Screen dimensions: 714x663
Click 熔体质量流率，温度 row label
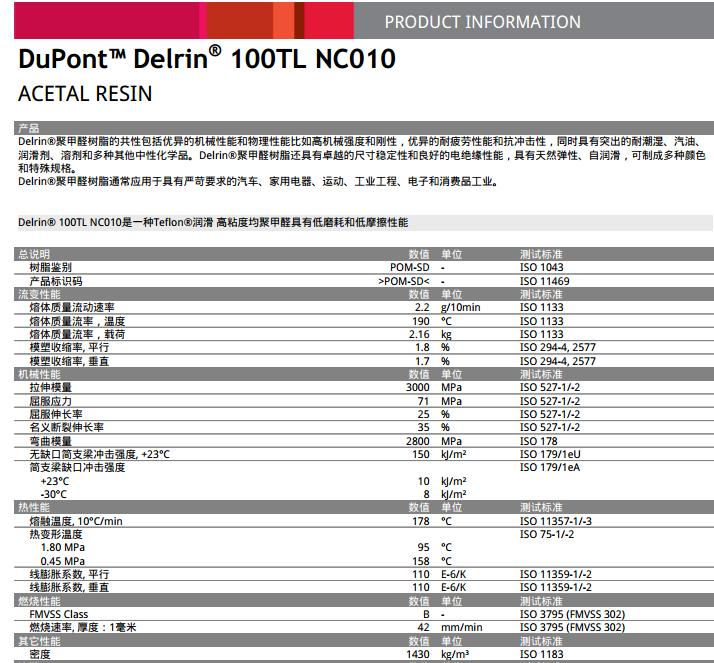[x=77, y=321]
